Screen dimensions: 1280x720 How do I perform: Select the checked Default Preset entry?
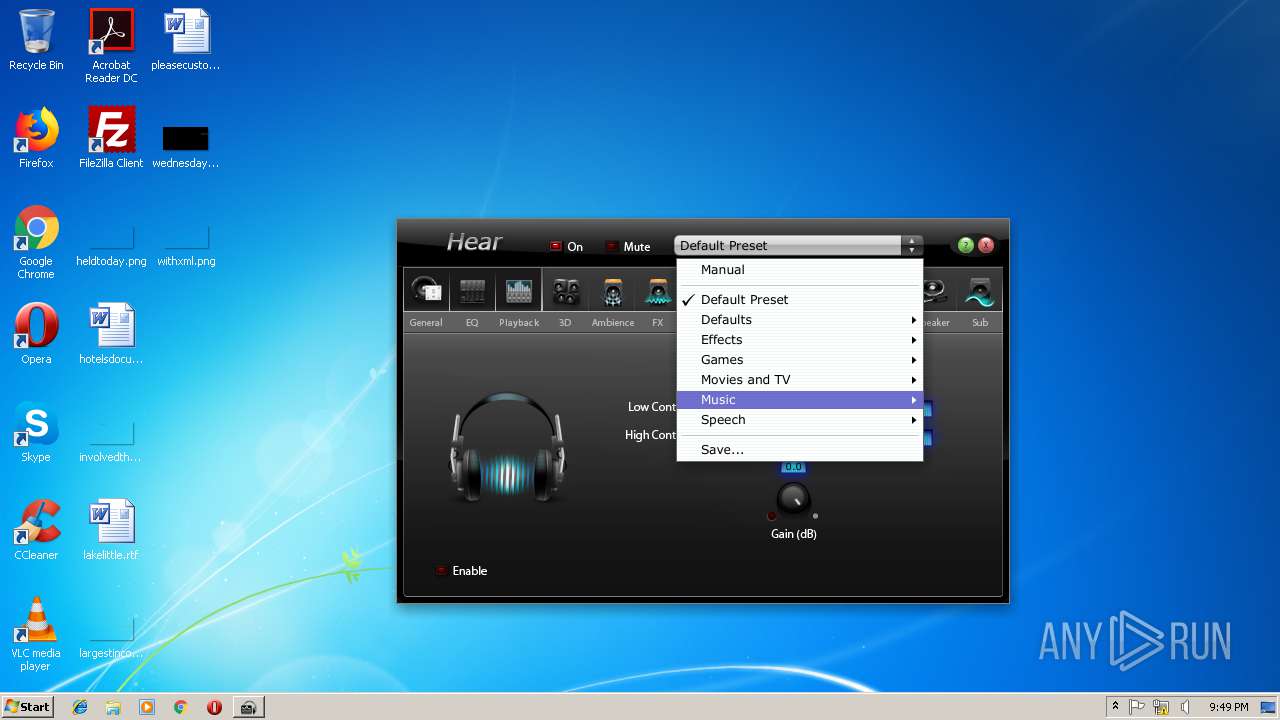tap(799, 300)
